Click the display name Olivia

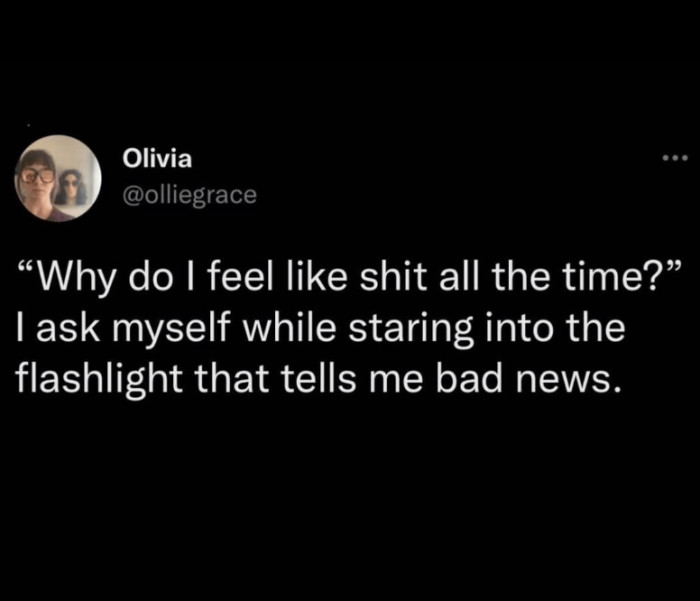tap(157, 159)
